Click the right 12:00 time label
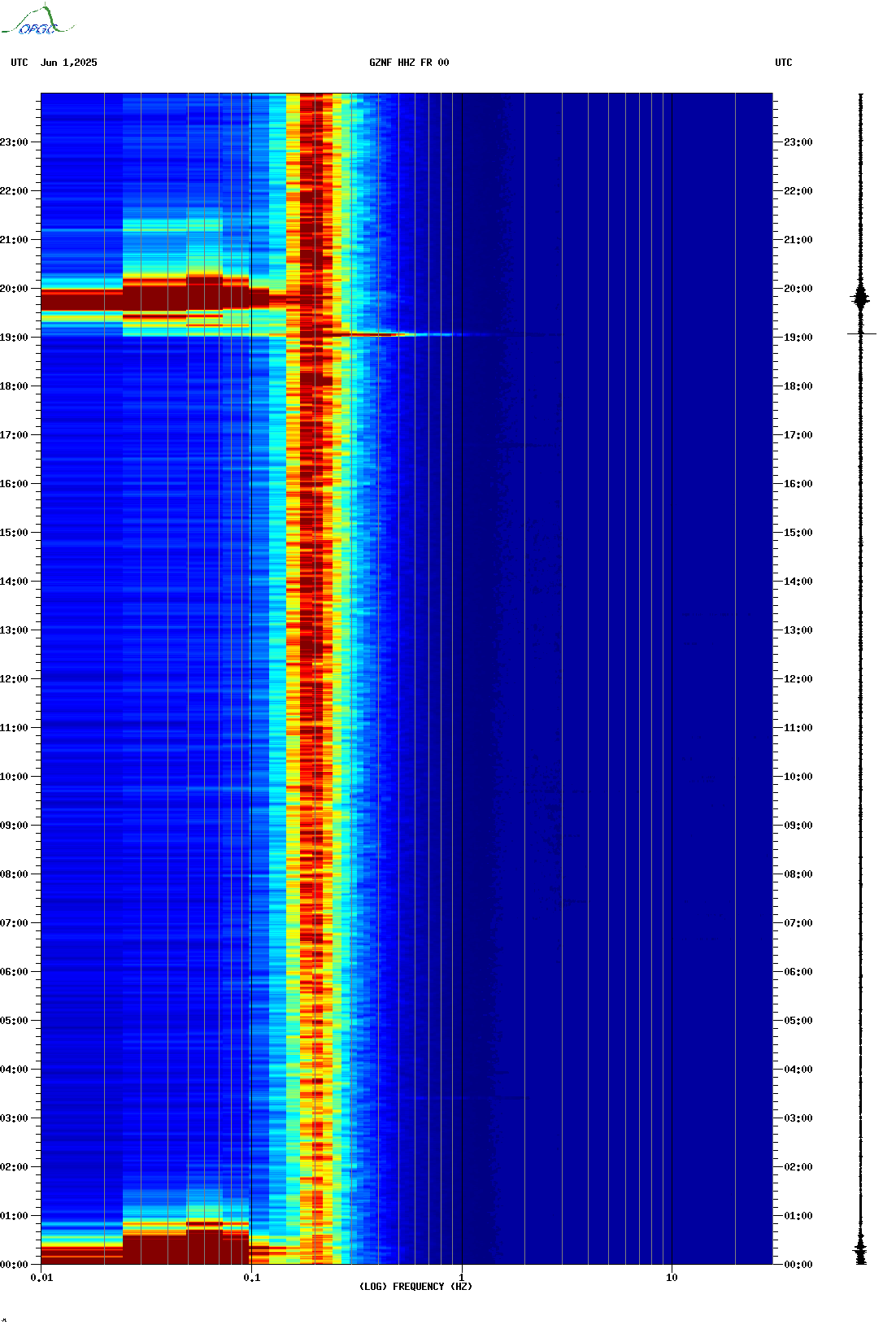 point(798,679)
